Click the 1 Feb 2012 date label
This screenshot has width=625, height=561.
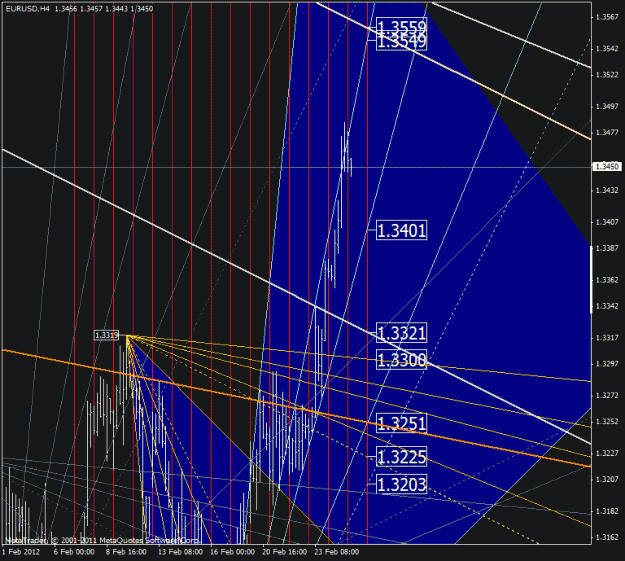pos(21,552)
